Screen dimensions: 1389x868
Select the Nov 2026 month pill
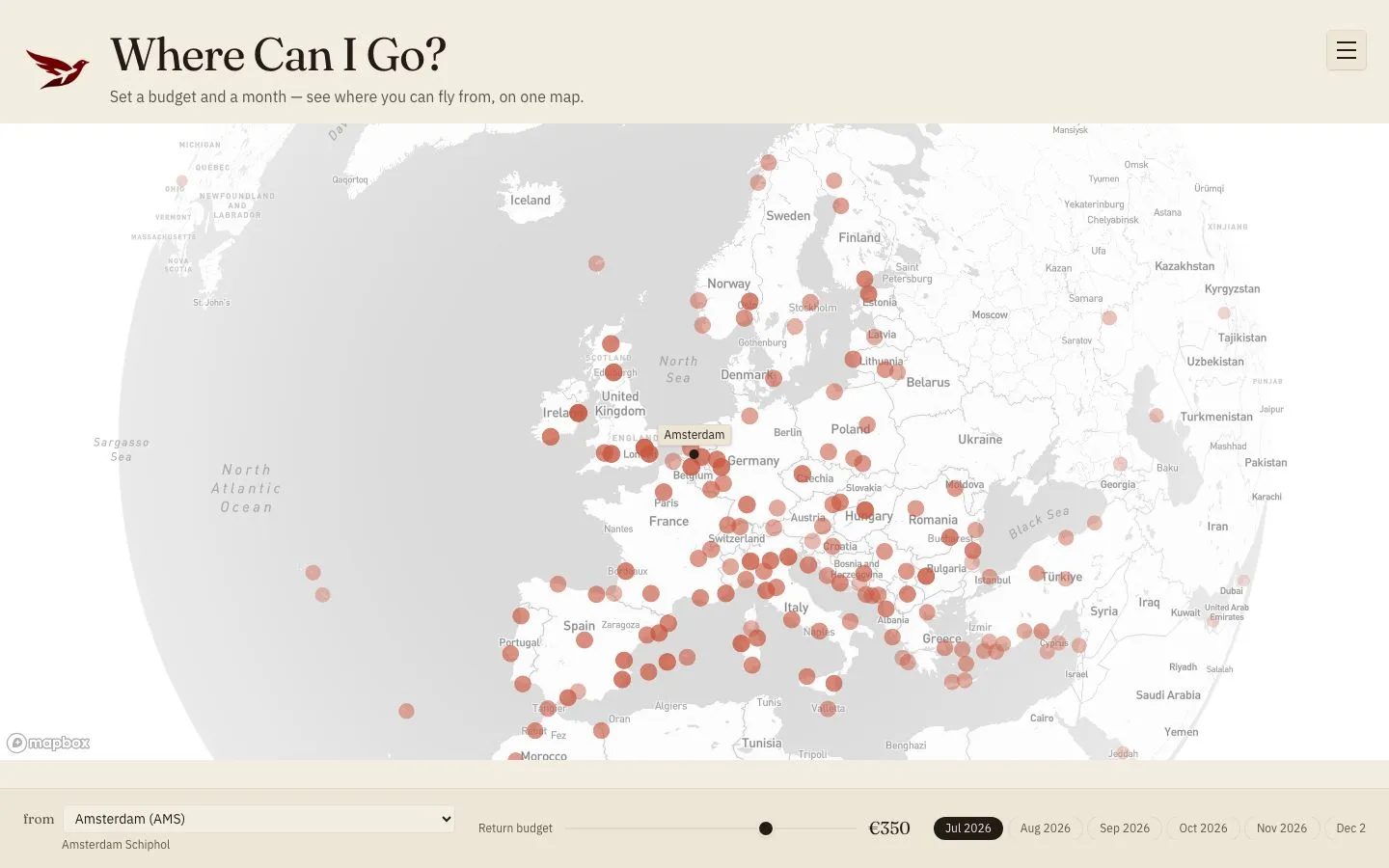(1282, 828)
